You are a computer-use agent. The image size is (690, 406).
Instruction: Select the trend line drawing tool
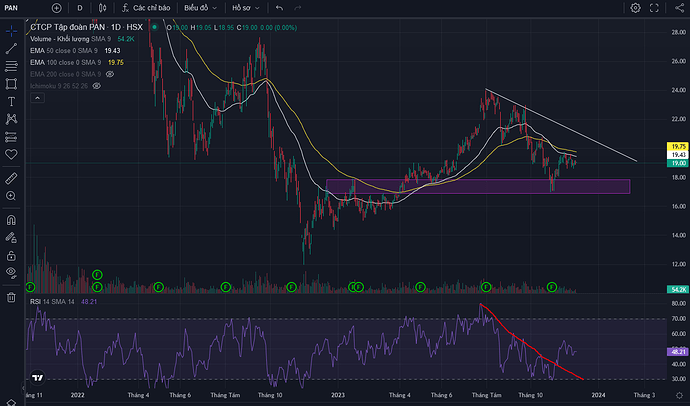(11, 48)
